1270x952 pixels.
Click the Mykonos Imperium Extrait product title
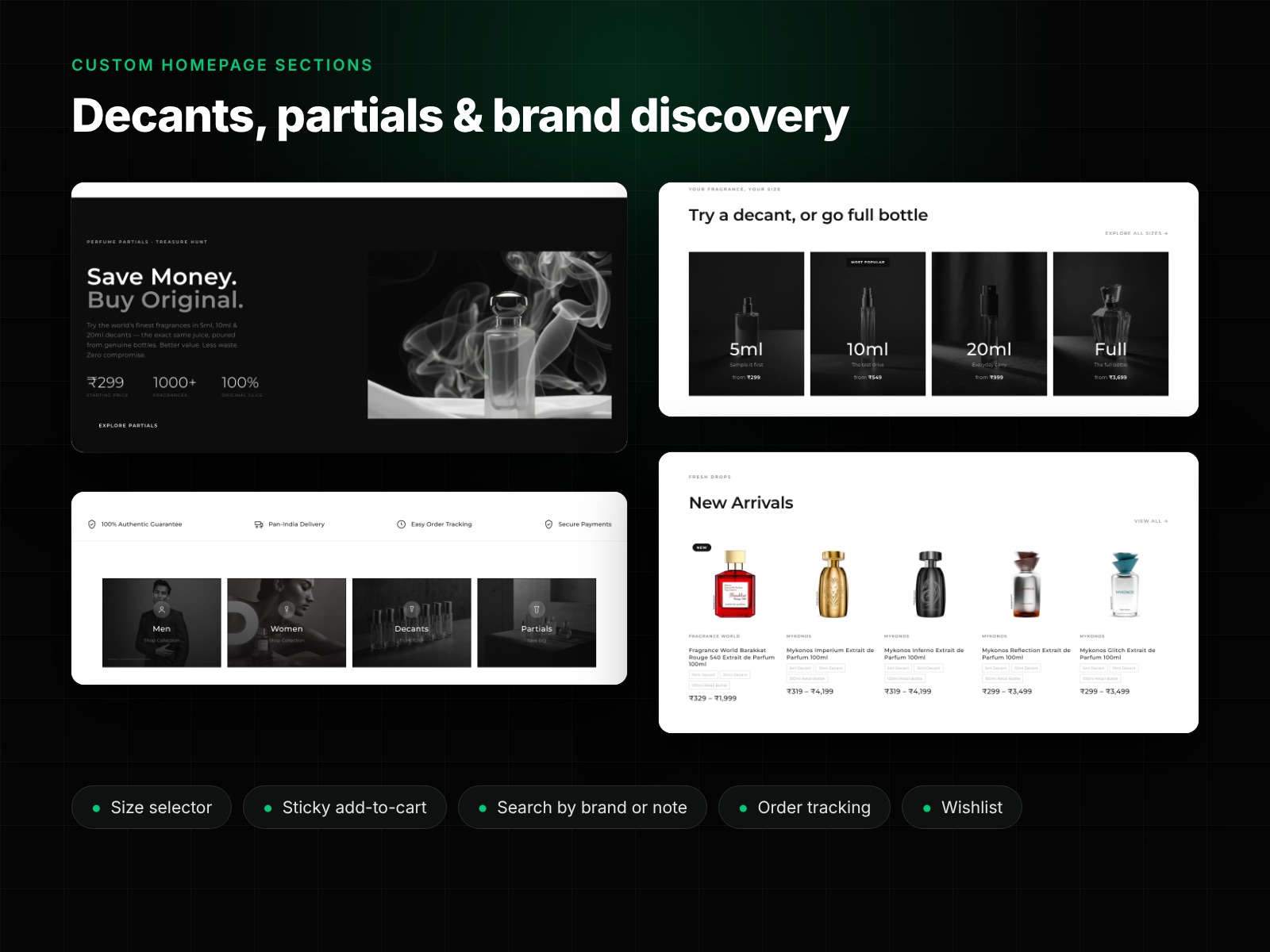[x=830, y=654]
